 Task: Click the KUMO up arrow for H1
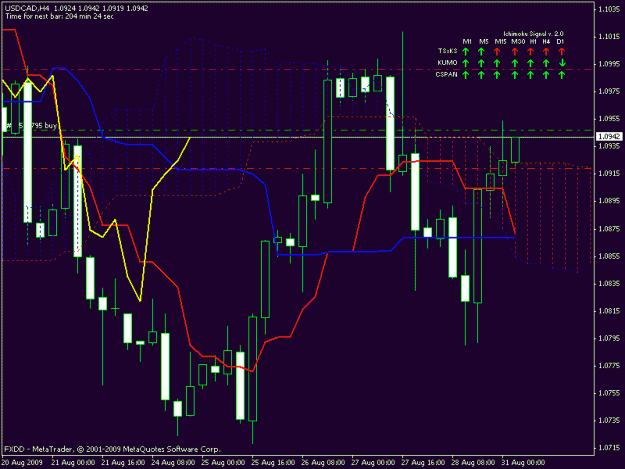coord(530,63)
